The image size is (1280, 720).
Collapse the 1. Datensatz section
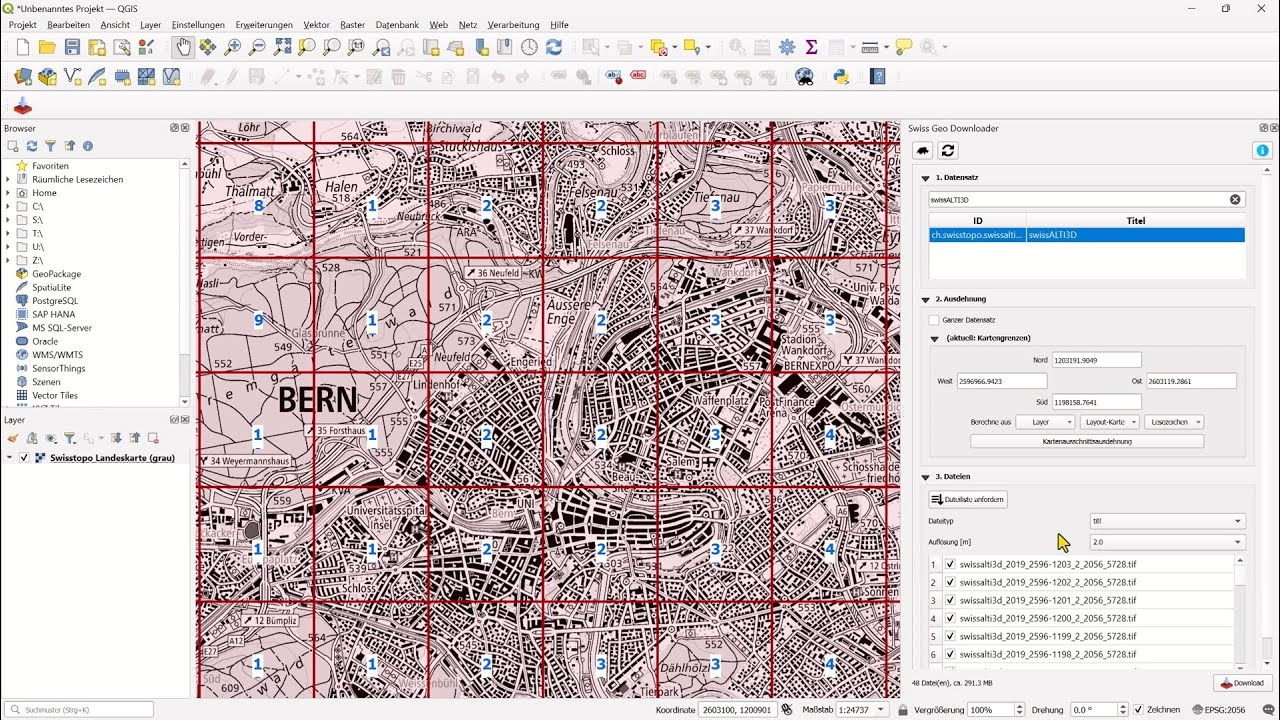(x=925, y=178)
